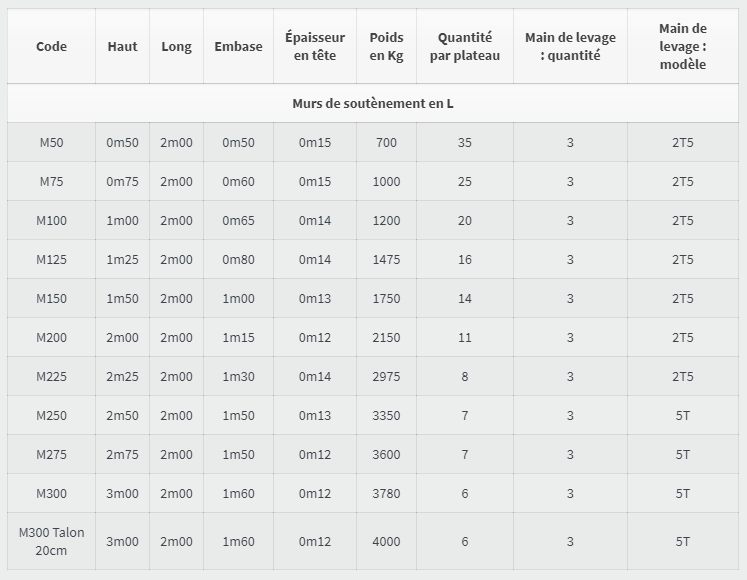
Task: Select the M50 code cell
Action: point(51,142)
